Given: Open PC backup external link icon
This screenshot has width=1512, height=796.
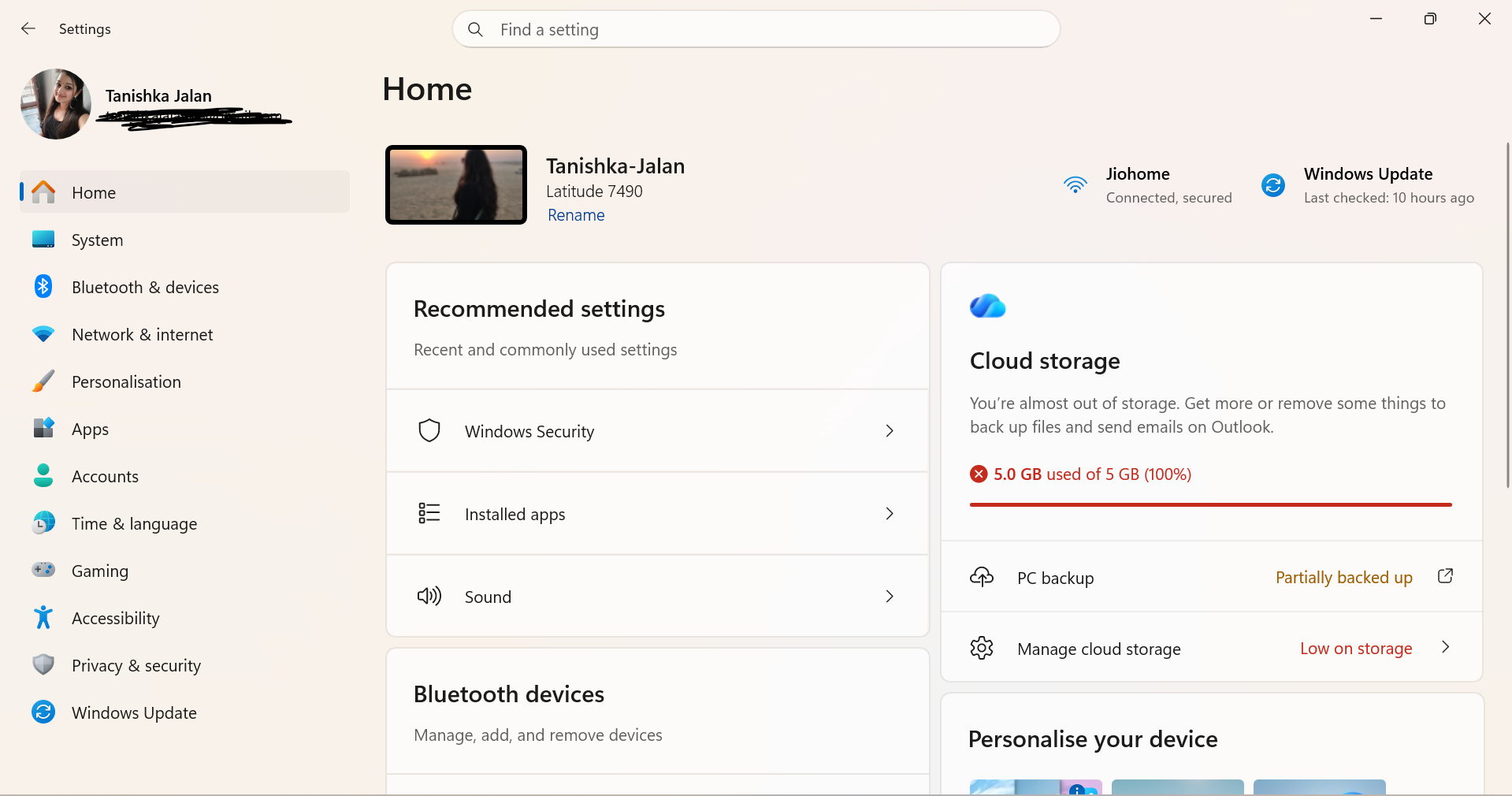Looking at the screenshot, I should point(1445,576).
